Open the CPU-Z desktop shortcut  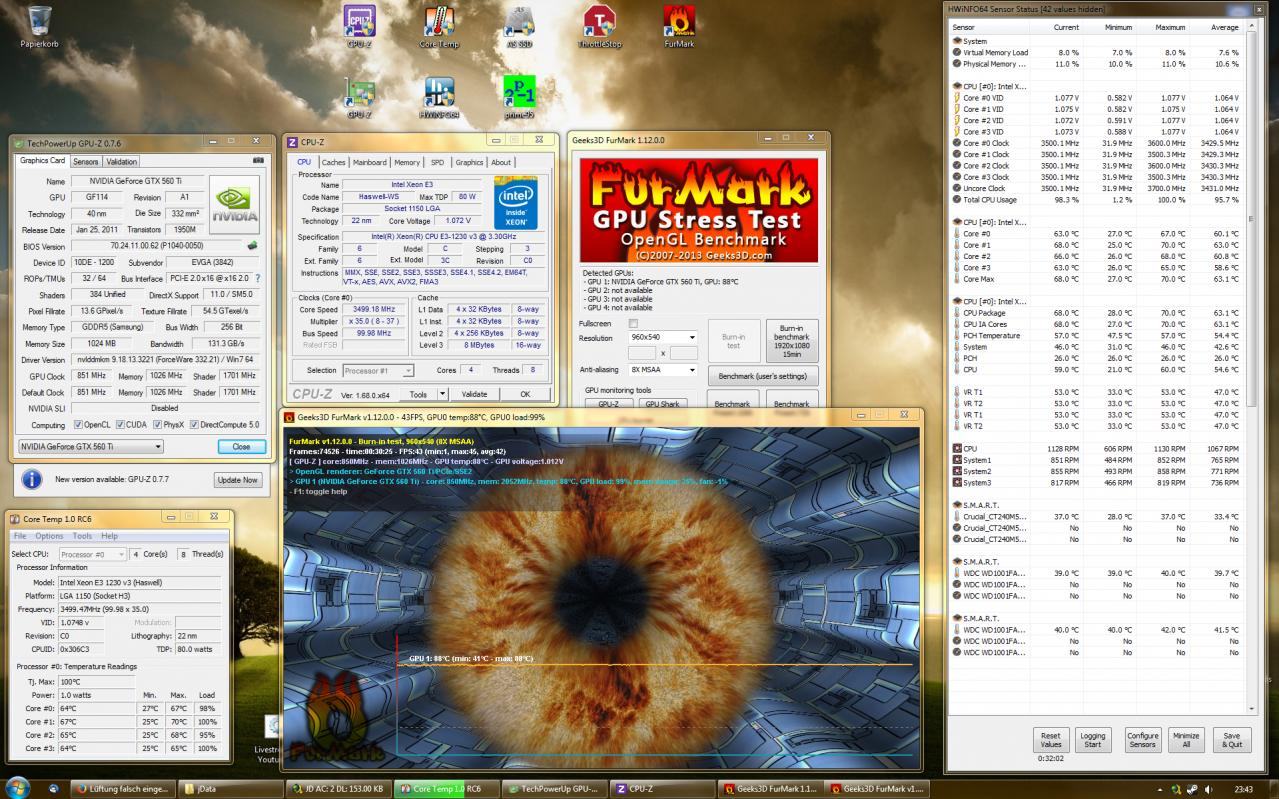pos(360,27)
